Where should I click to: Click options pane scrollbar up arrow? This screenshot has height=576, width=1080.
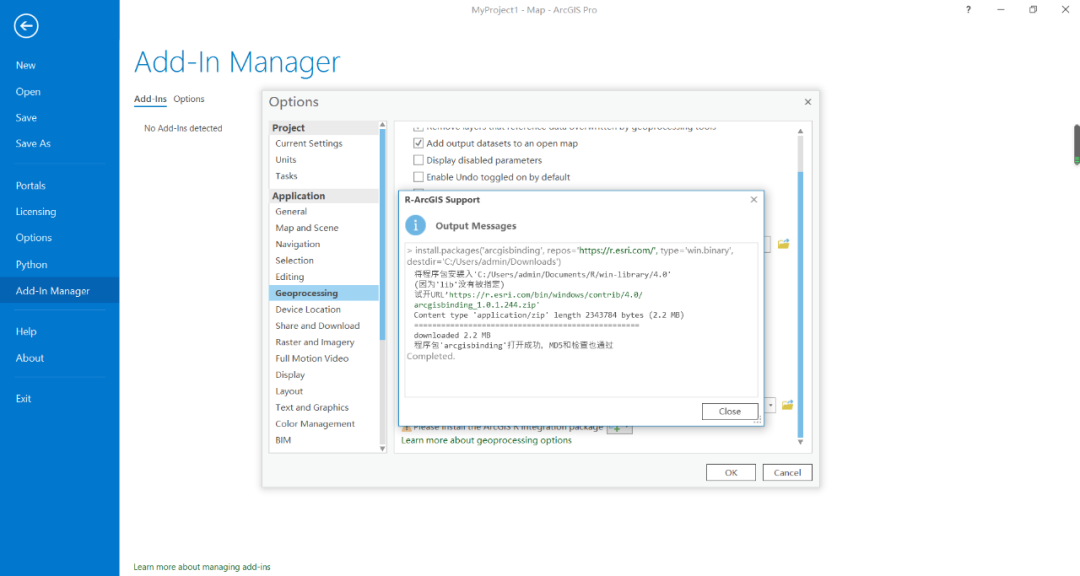tap(800, 131)
